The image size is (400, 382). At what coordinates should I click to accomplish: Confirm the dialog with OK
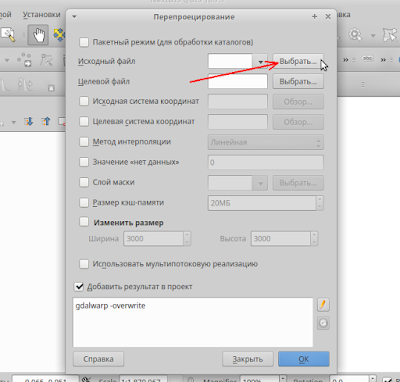[304, 359]
